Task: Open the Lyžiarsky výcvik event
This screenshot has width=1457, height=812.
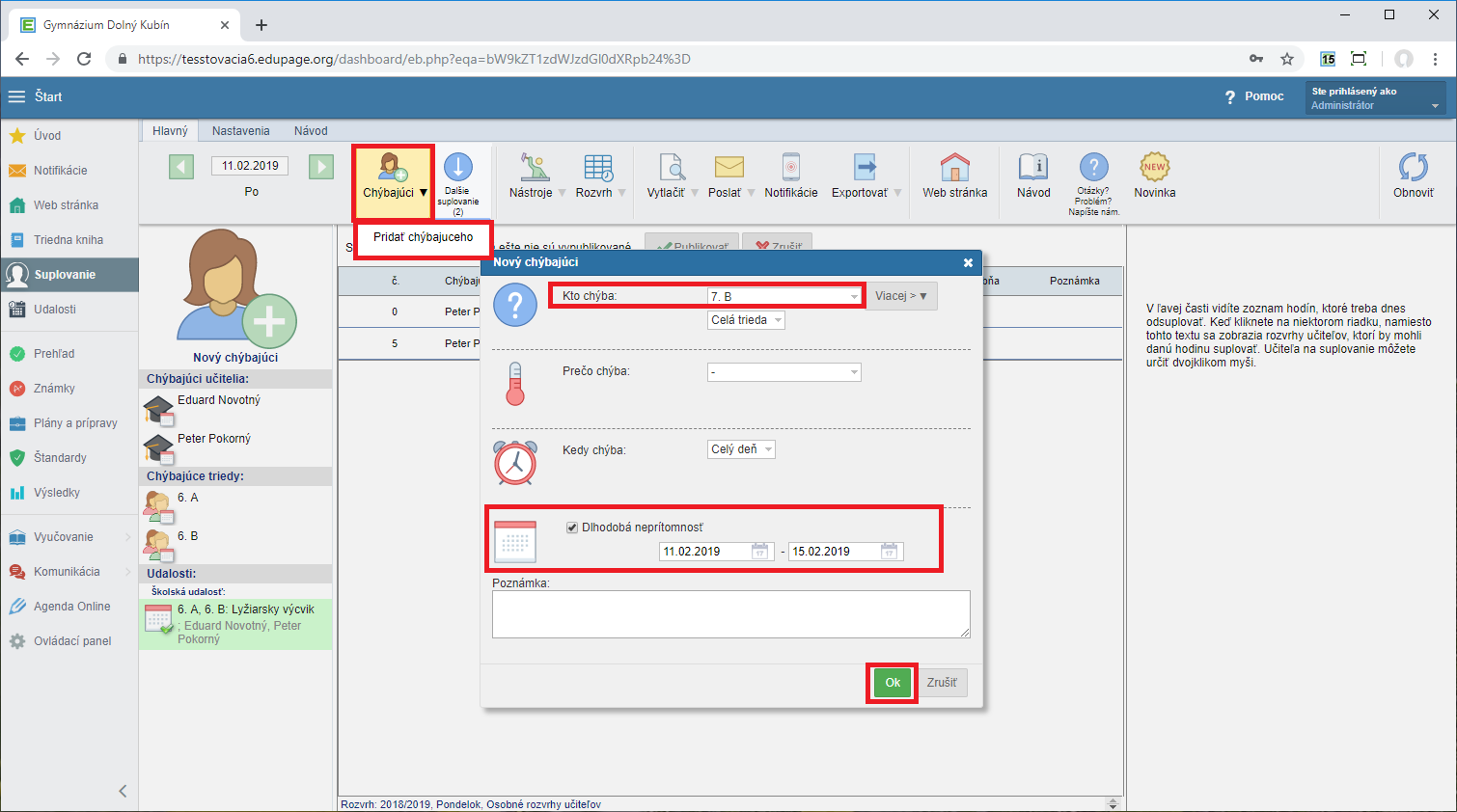Action: [236, 624]
